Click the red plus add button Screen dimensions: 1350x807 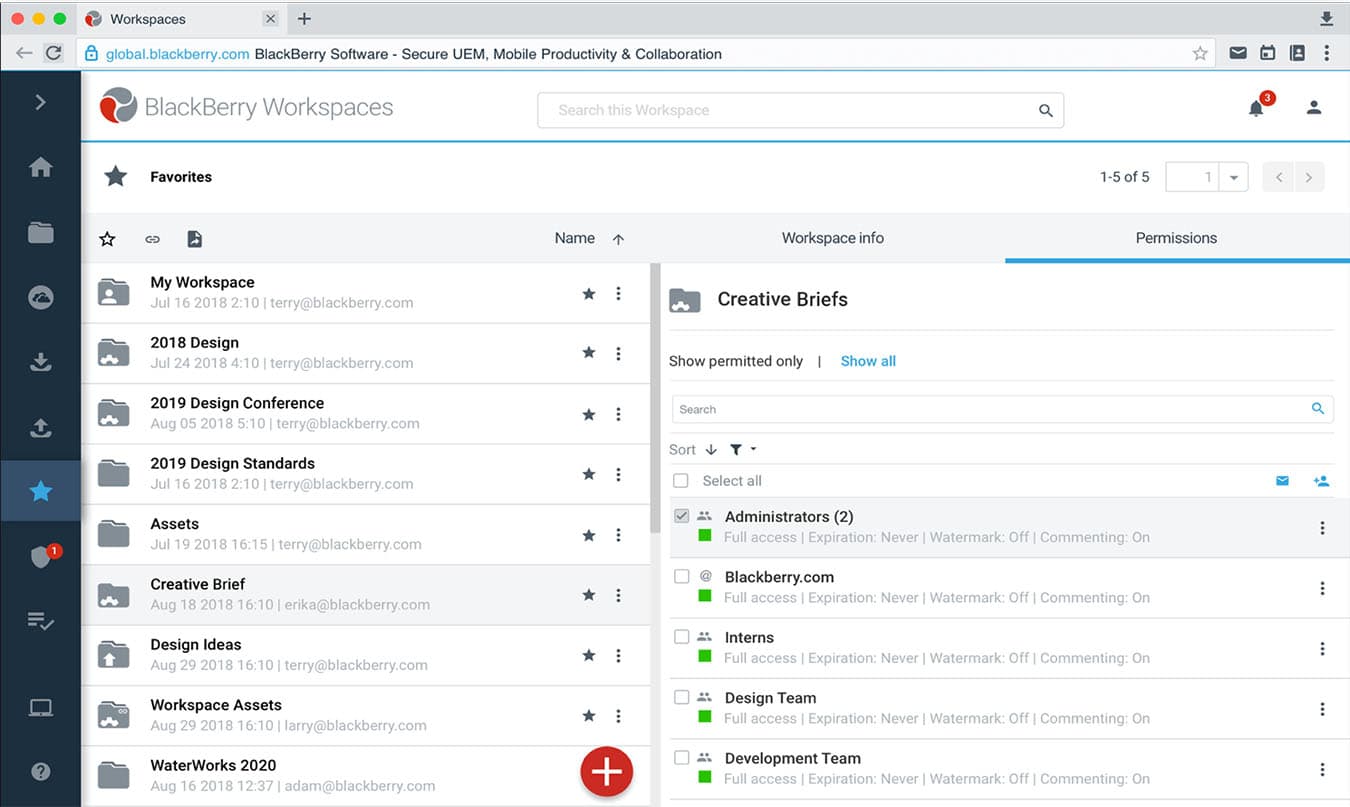pyautogui.click(x=607, y=772)
